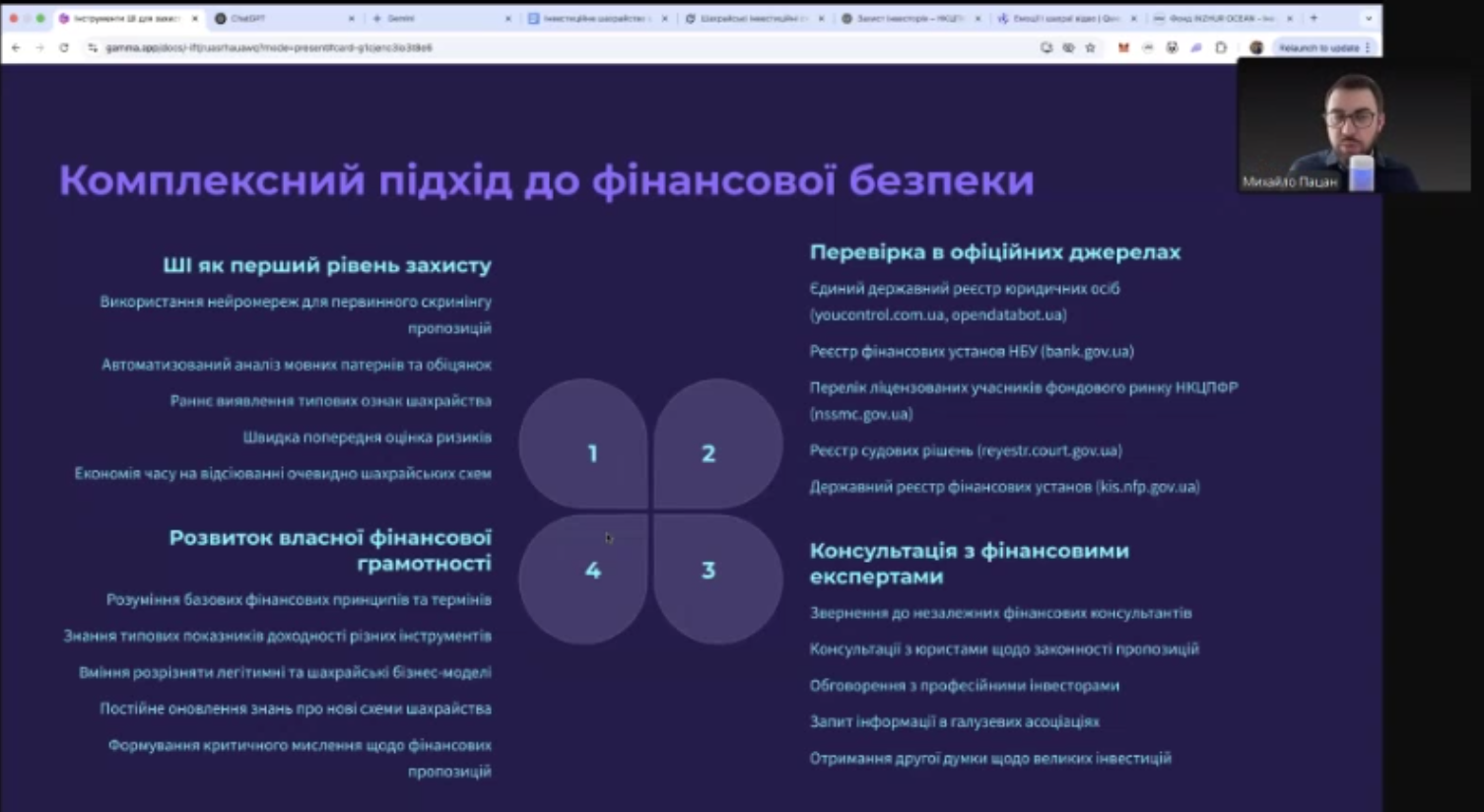Click the line Знання типових показників доходності

[278, 636]
